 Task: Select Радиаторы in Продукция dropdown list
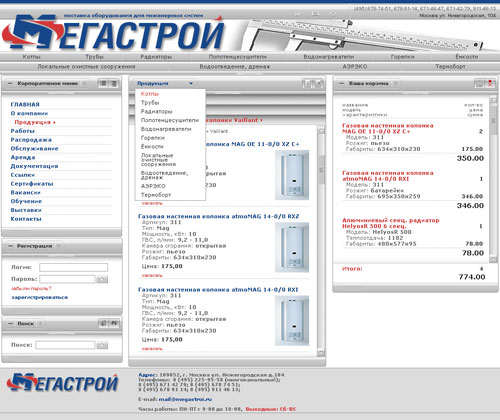[156, 111]
